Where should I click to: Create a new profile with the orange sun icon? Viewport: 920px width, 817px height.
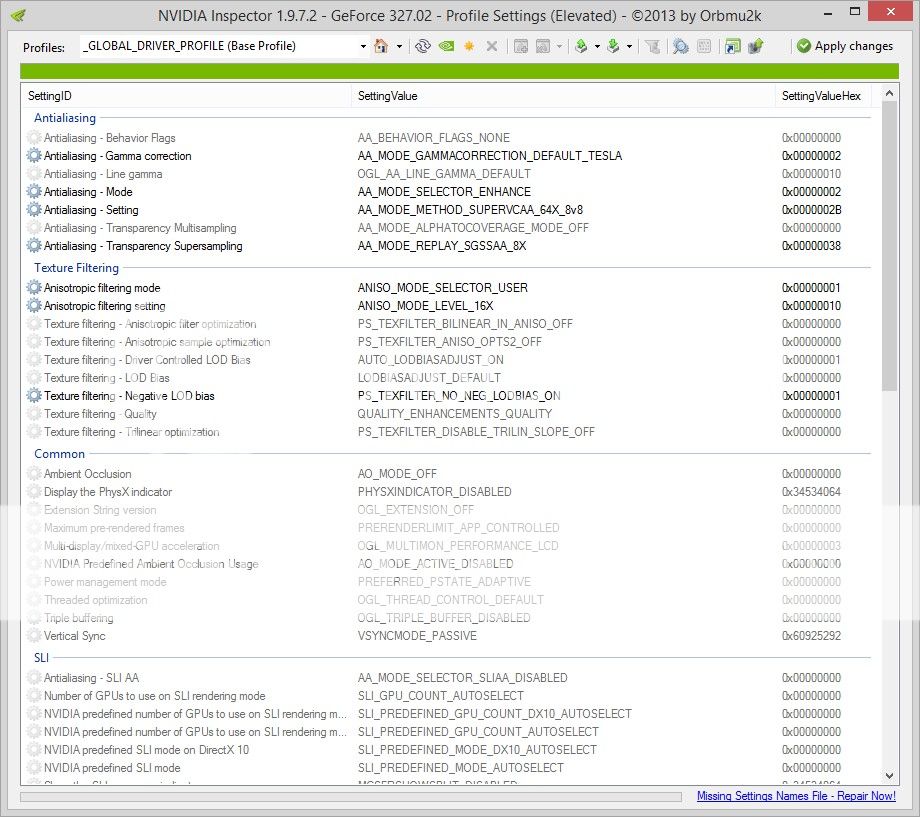469,46
